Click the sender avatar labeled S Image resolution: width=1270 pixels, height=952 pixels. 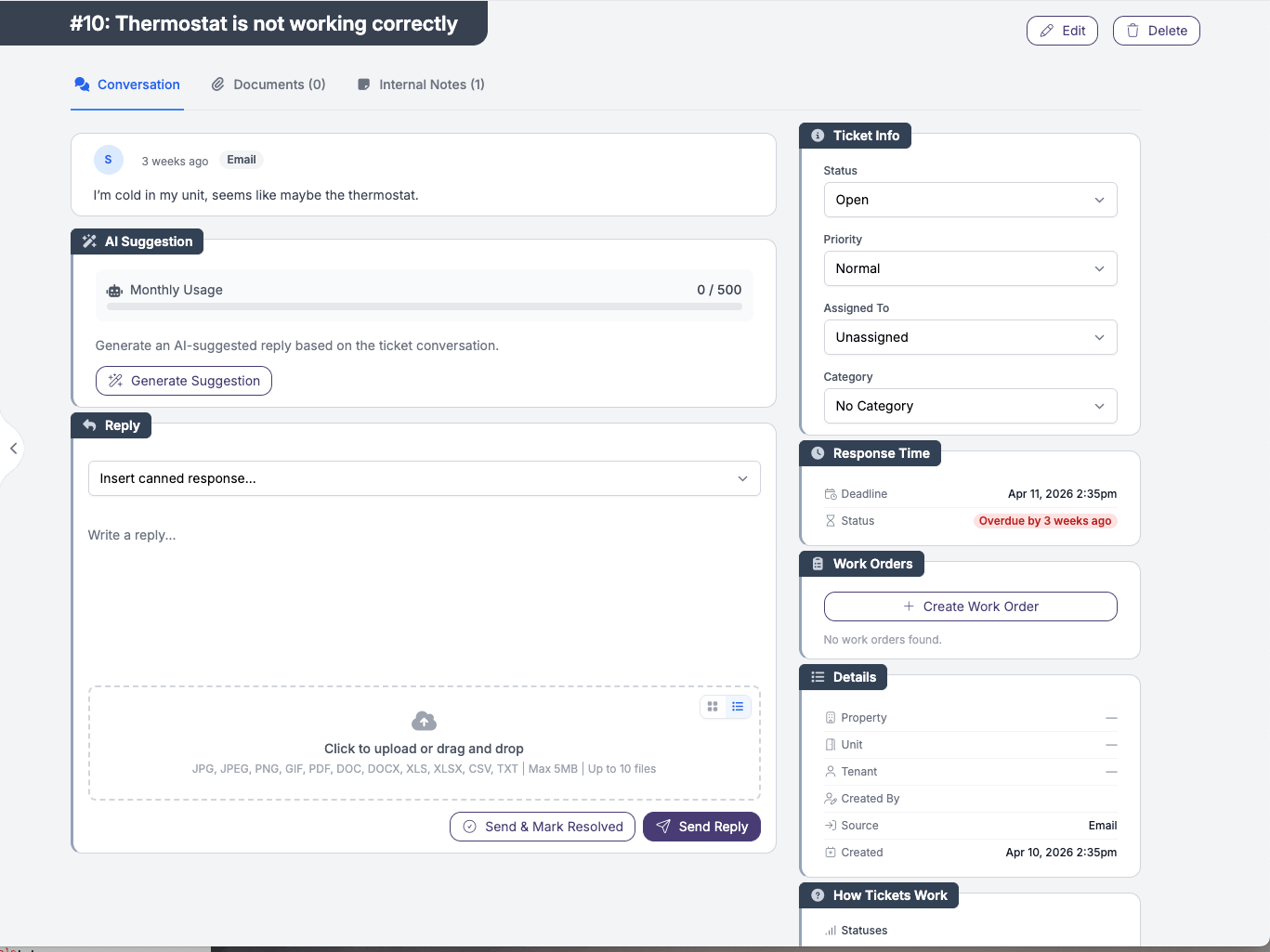[x=109, y=160]
